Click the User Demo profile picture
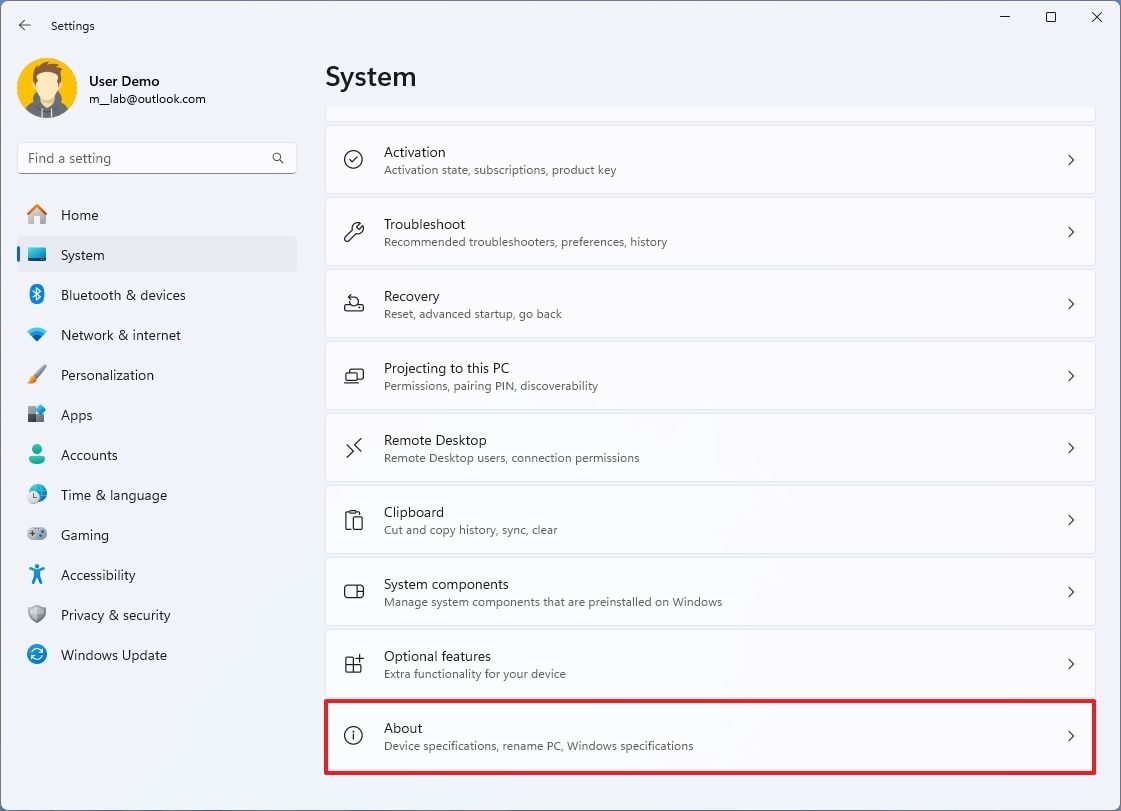This screenshot has width=1121, height=811. 47,88
